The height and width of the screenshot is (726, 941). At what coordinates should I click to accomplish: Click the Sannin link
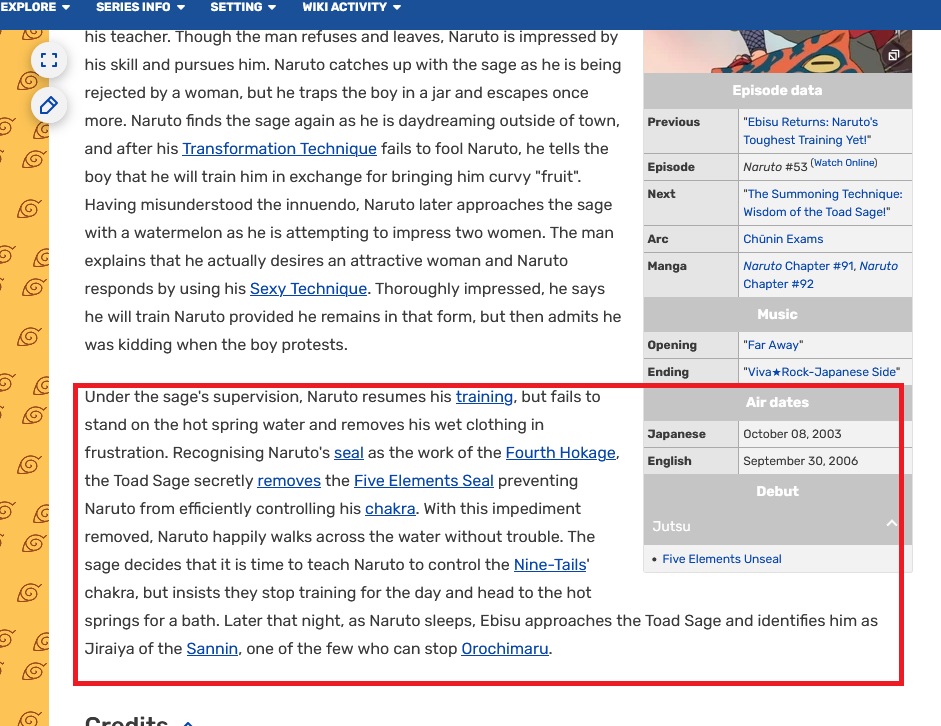coord(212,649)
